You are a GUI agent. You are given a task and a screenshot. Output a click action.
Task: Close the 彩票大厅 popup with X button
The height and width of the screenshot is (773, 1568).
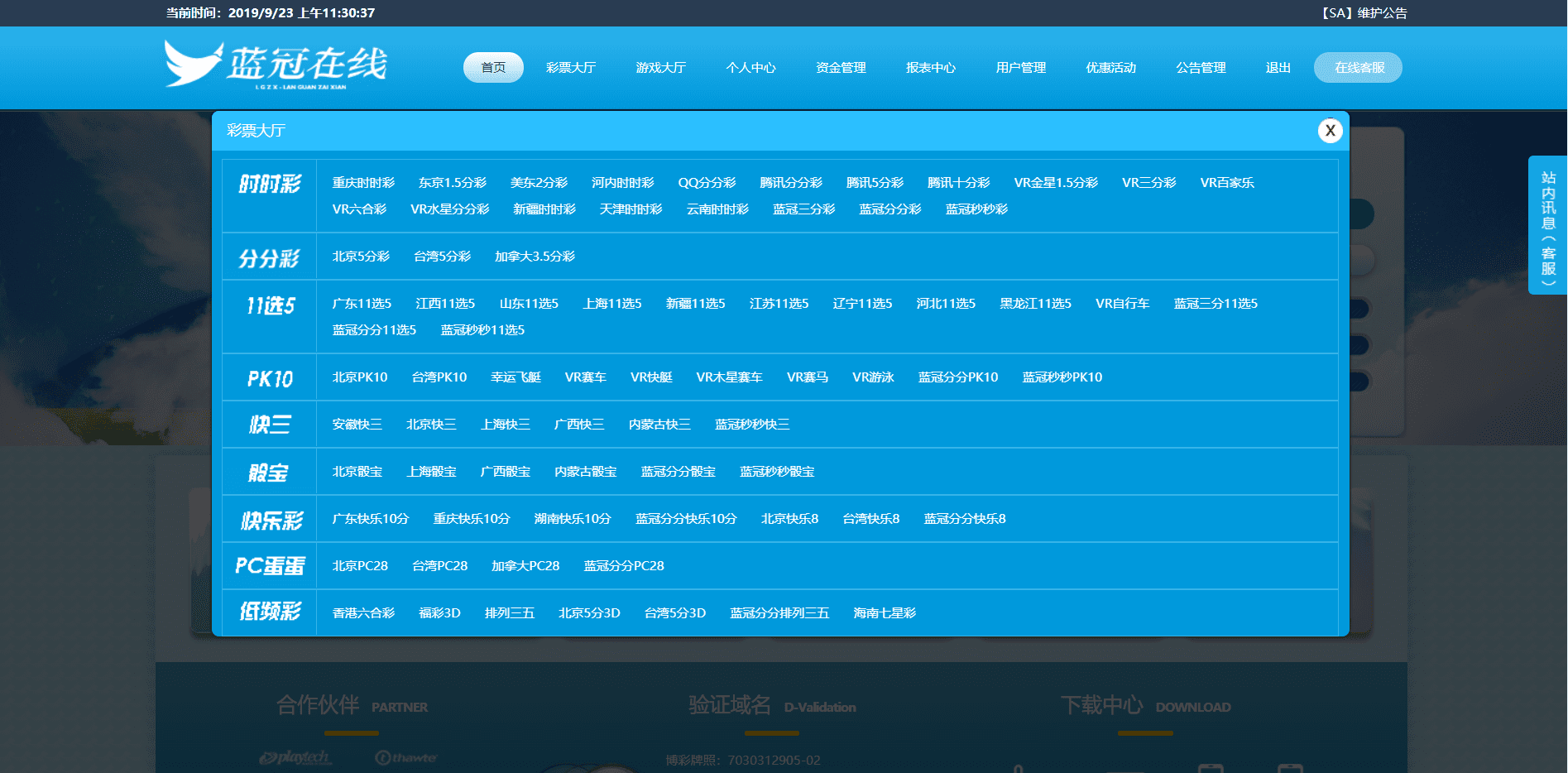(1330, 130)
